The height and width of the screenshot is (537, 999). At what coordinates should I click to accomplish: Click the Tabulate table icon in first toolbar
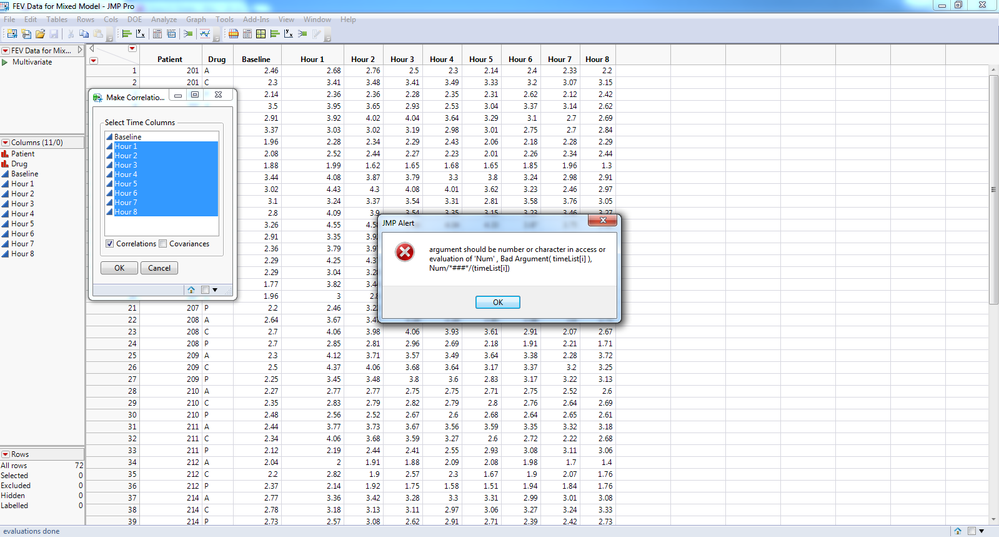(157, 34)
